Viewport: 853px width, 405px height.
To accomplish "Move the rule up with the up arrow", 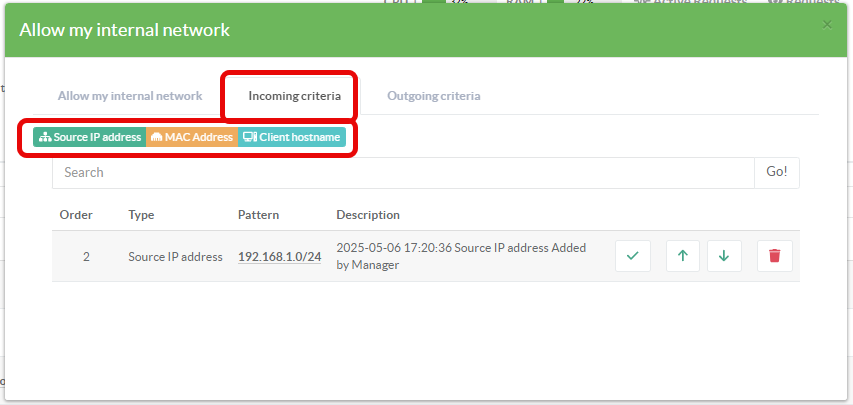I will (682, 256).
